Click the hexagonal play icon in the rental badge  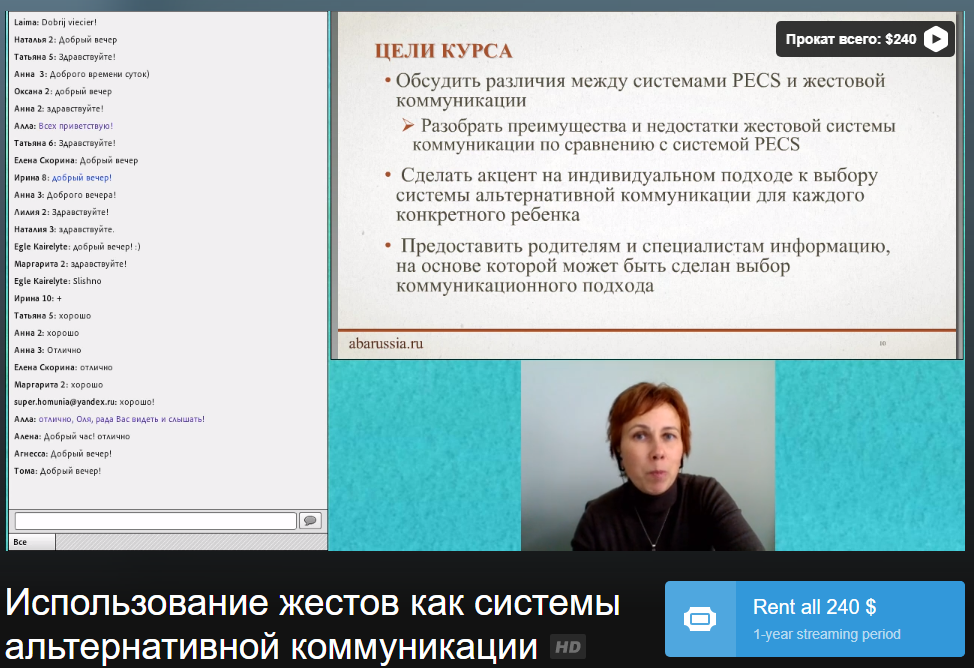tap(935, 39)
